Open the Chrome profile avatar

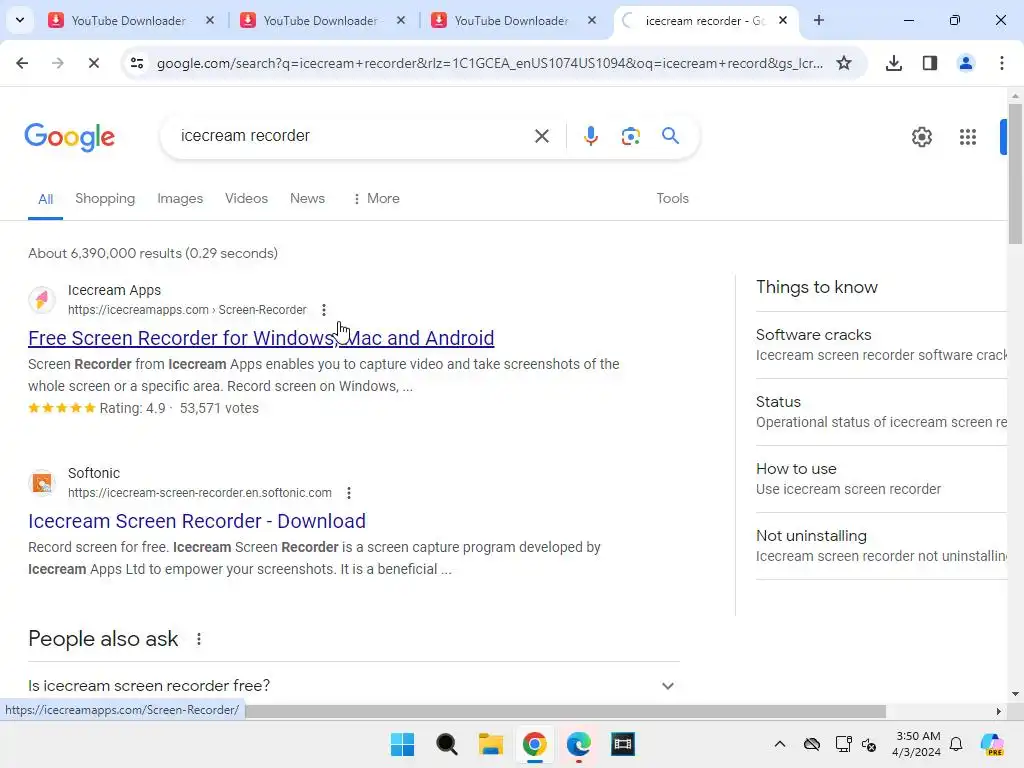point(966,63)
